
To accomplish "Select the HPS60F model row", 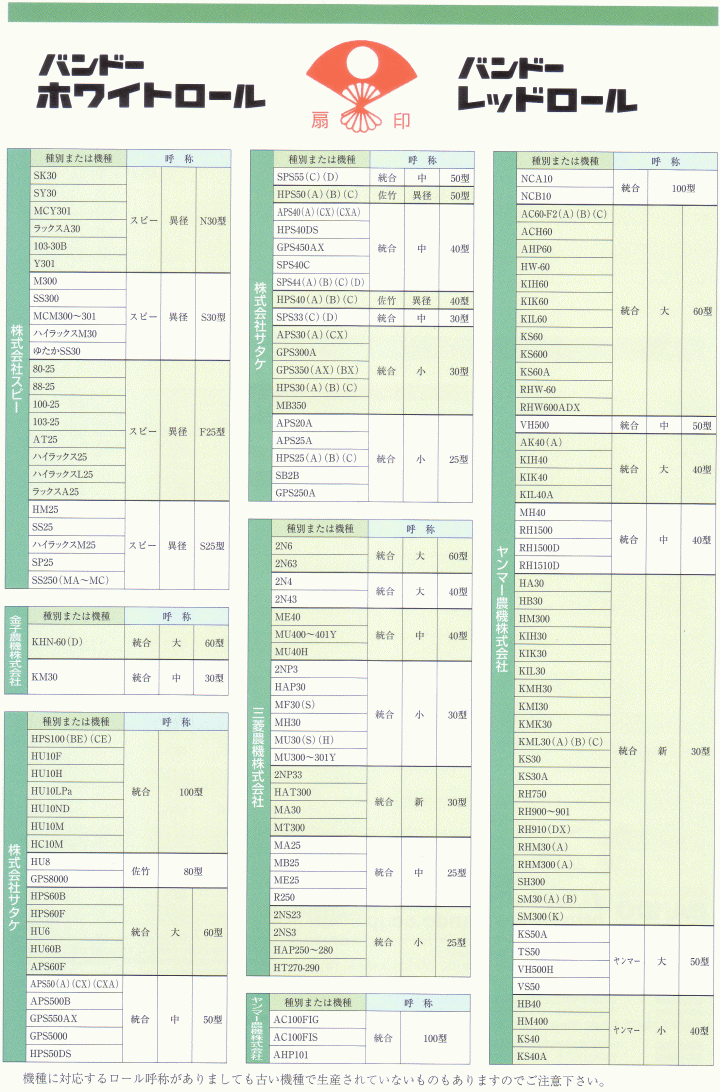I will coord(75,914).
